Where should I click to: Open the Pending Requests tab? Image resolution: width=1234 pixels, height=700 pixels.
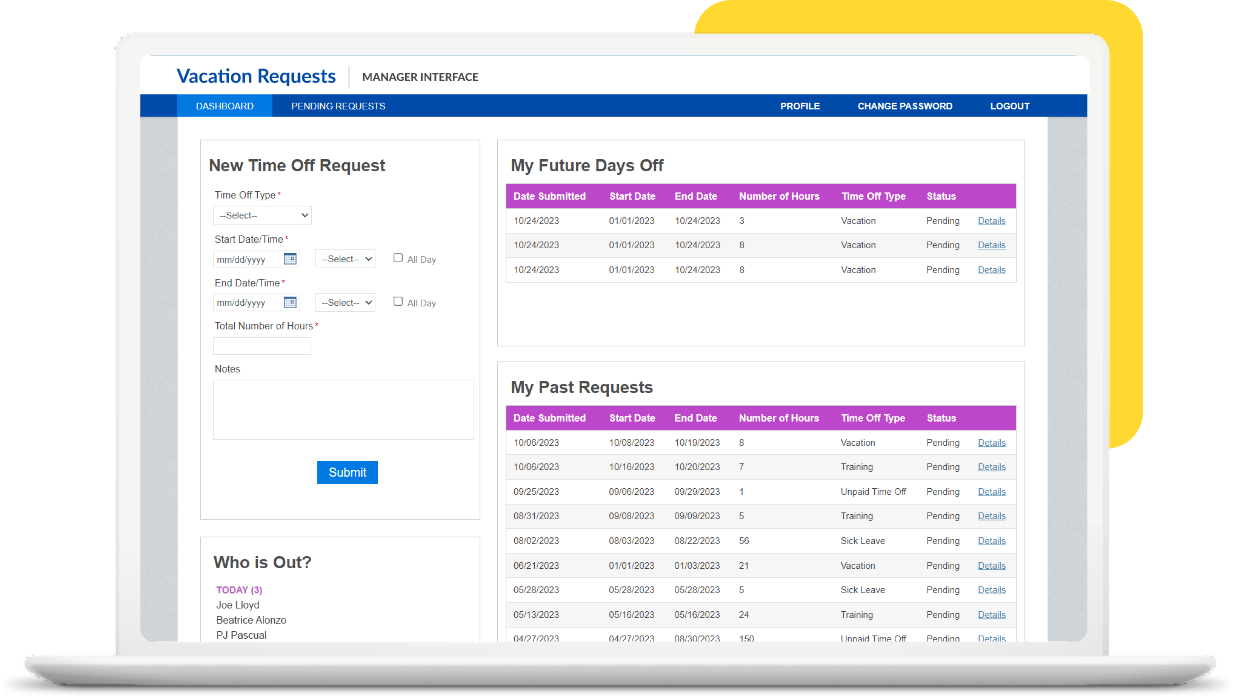coord(338,106)
